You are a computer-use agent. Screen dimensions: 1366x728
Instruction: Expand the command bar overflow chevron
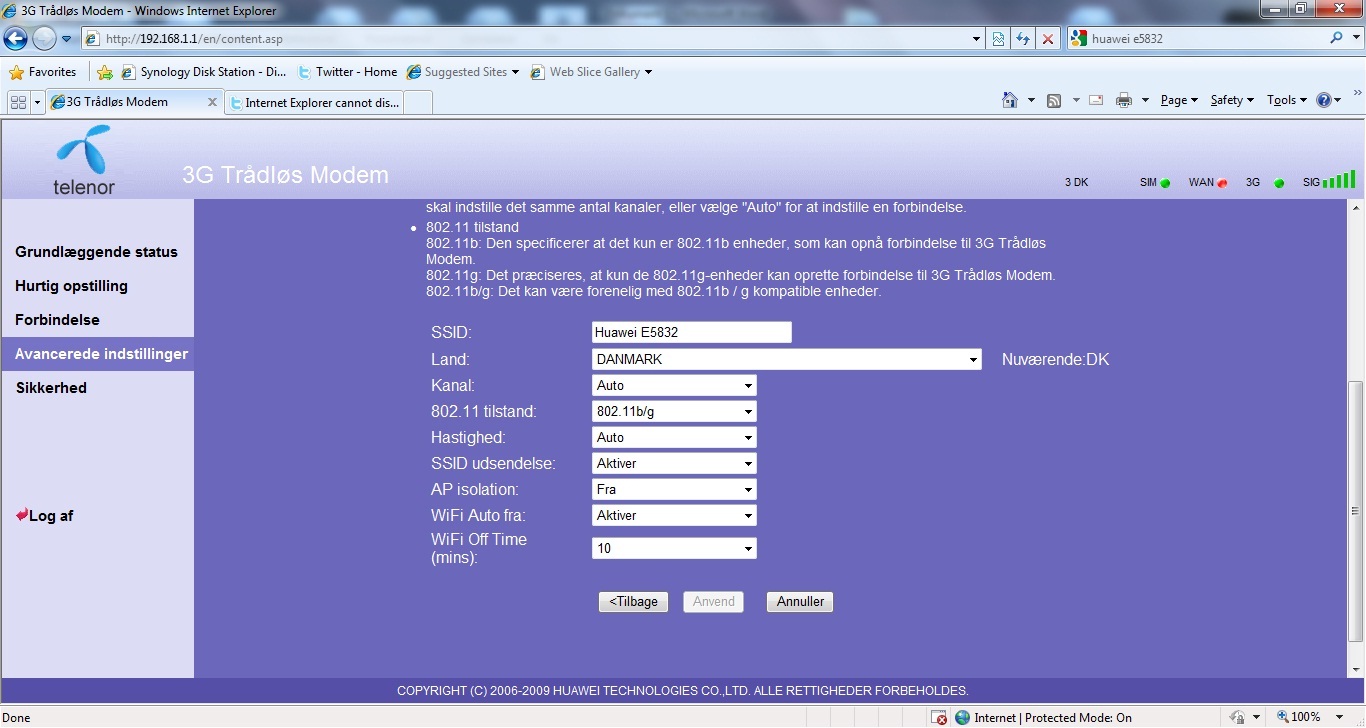(x=1357, y=93)
